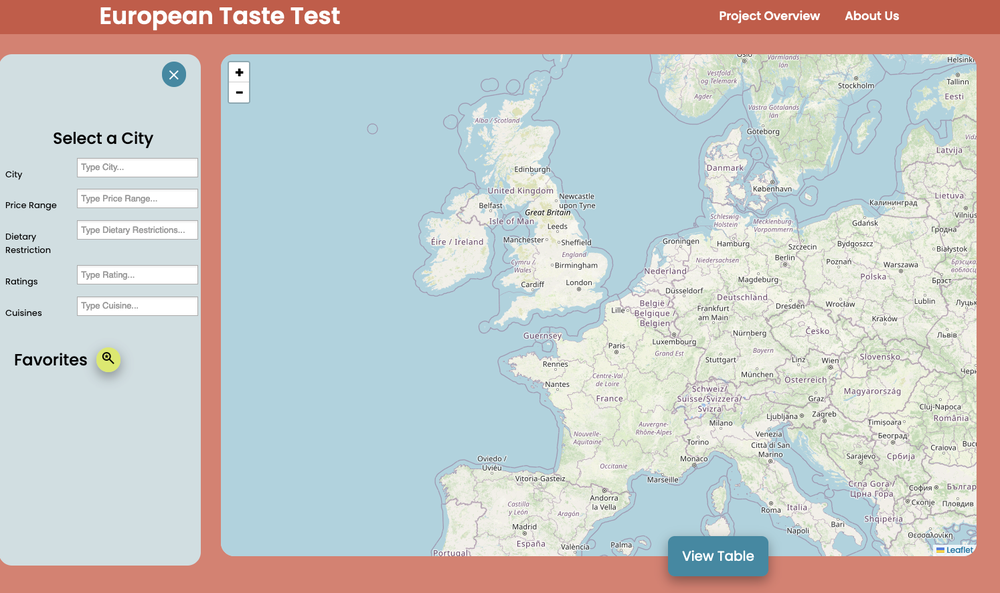The image size is (1000, 593).
Task: Click Paris on the map
Action: pos(617,346)
